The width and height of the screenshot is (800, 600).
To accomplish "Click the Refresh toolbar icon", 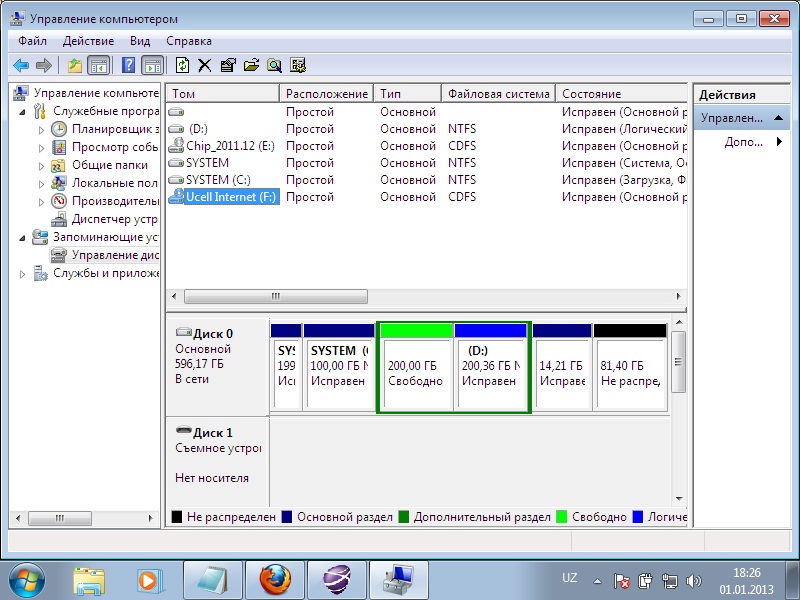I will pyautogui.click(x=182, y=65).
